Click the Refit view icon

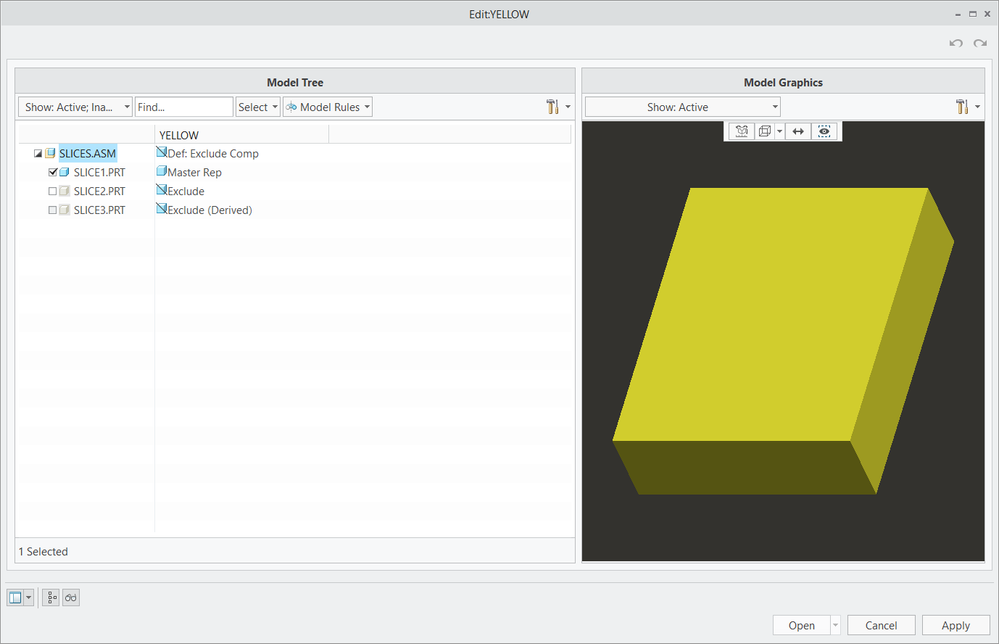(x=742, y=131)
